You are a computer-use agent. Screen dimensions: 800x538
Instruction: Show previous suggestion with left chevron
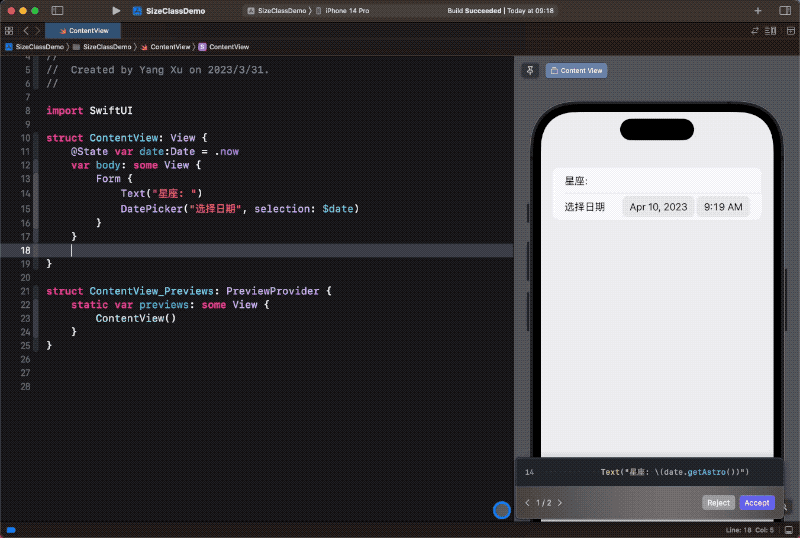point(527,503)
